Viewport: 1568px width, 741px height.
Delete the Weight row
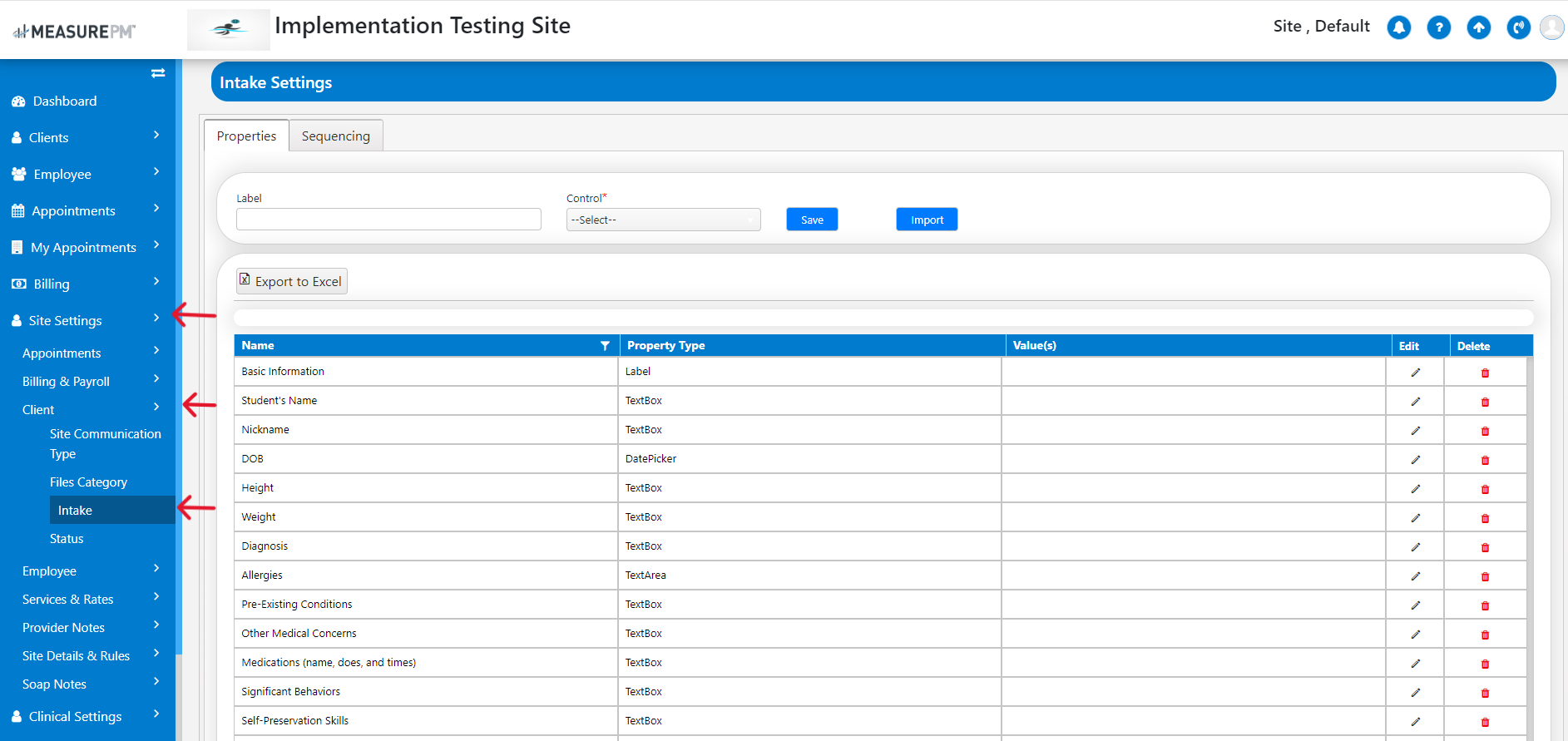tap(1485, 518)
